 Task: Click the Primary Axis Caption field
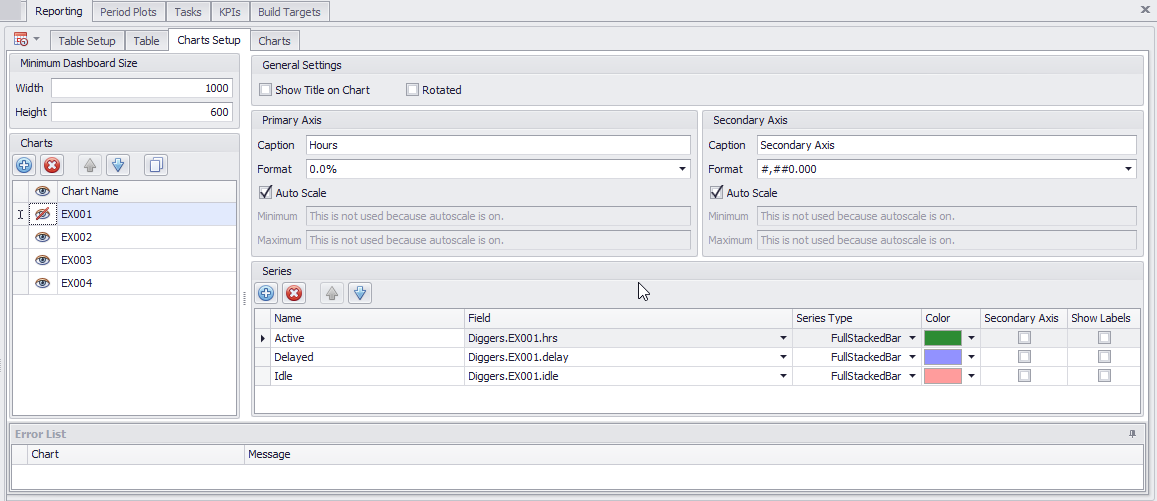pos(497,146)
